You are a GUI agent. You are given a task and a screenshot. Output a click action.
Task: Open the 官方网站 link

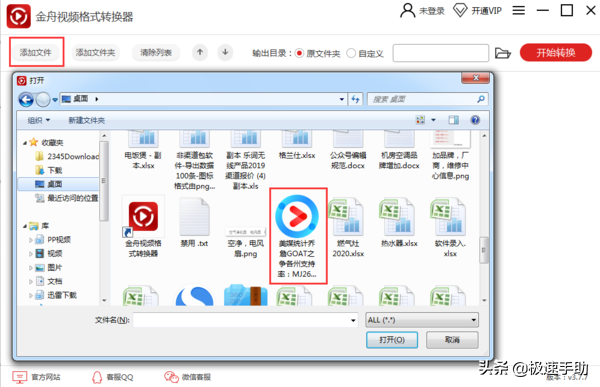tap(36, 377)
